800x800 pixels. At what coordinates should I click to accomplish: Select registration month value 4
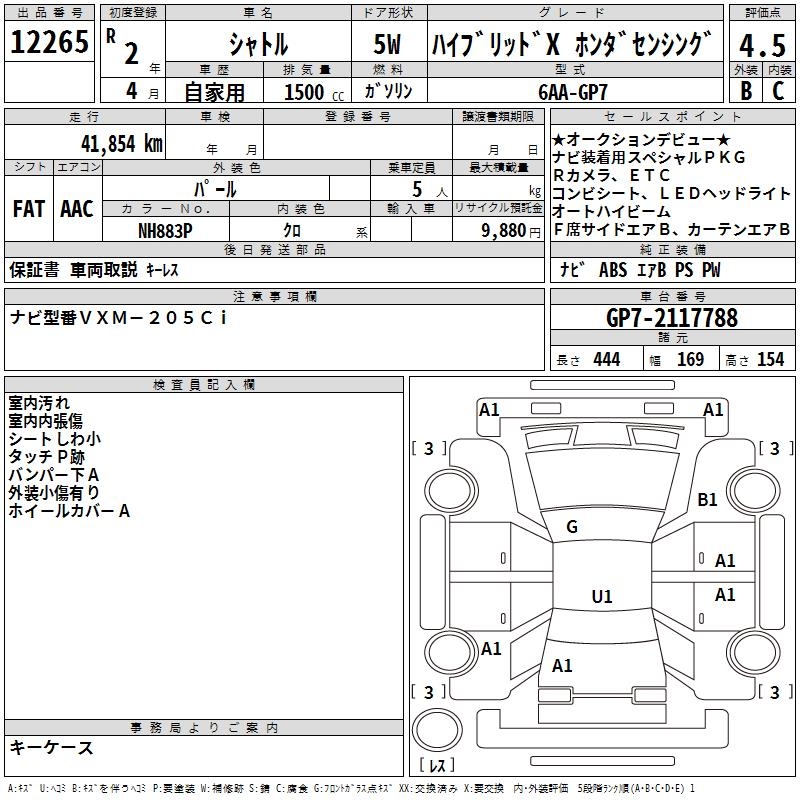pos(132,91)
